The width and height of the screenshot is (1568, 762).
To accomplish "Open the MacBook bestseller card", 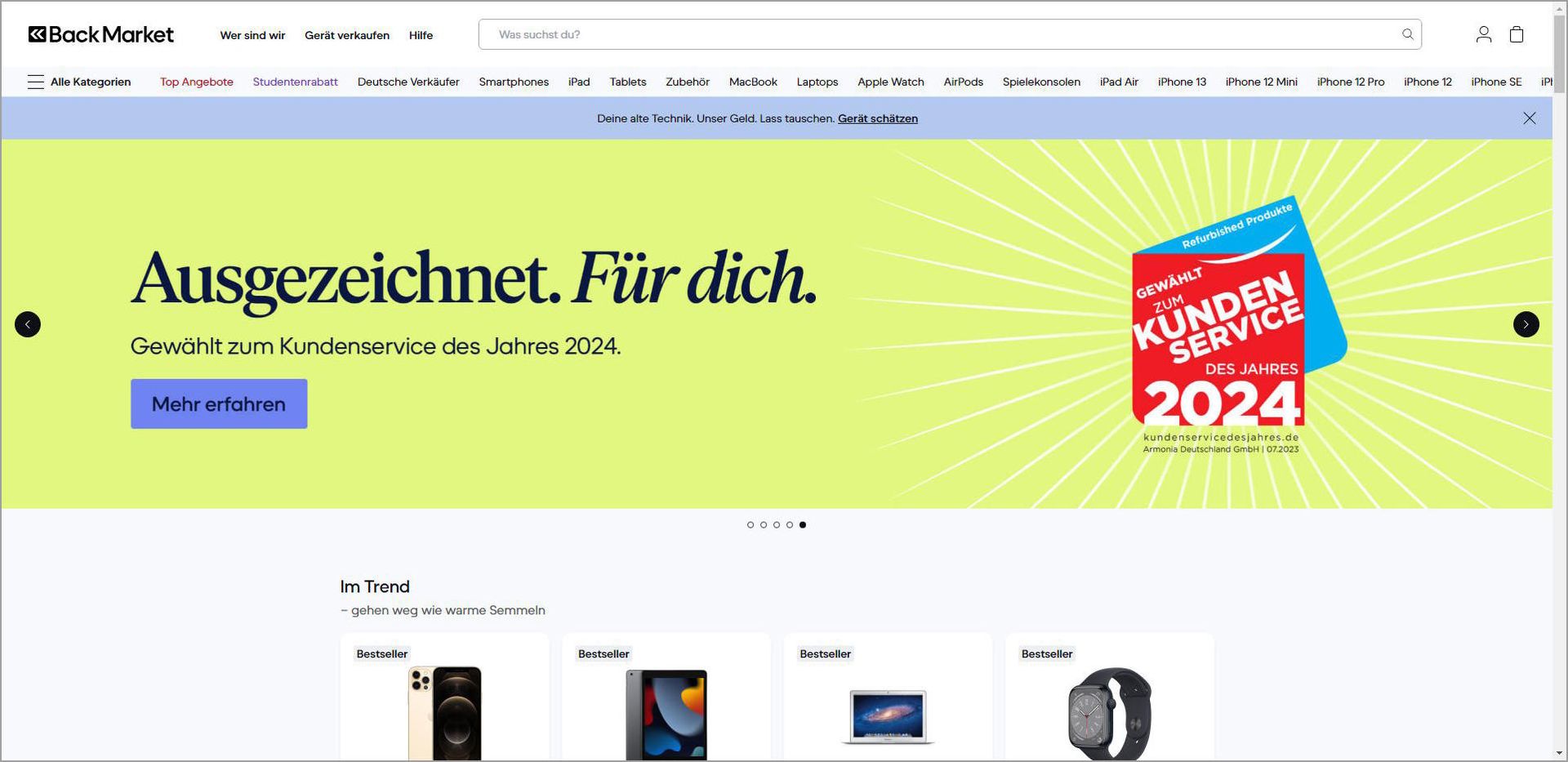I will (888, 697).
